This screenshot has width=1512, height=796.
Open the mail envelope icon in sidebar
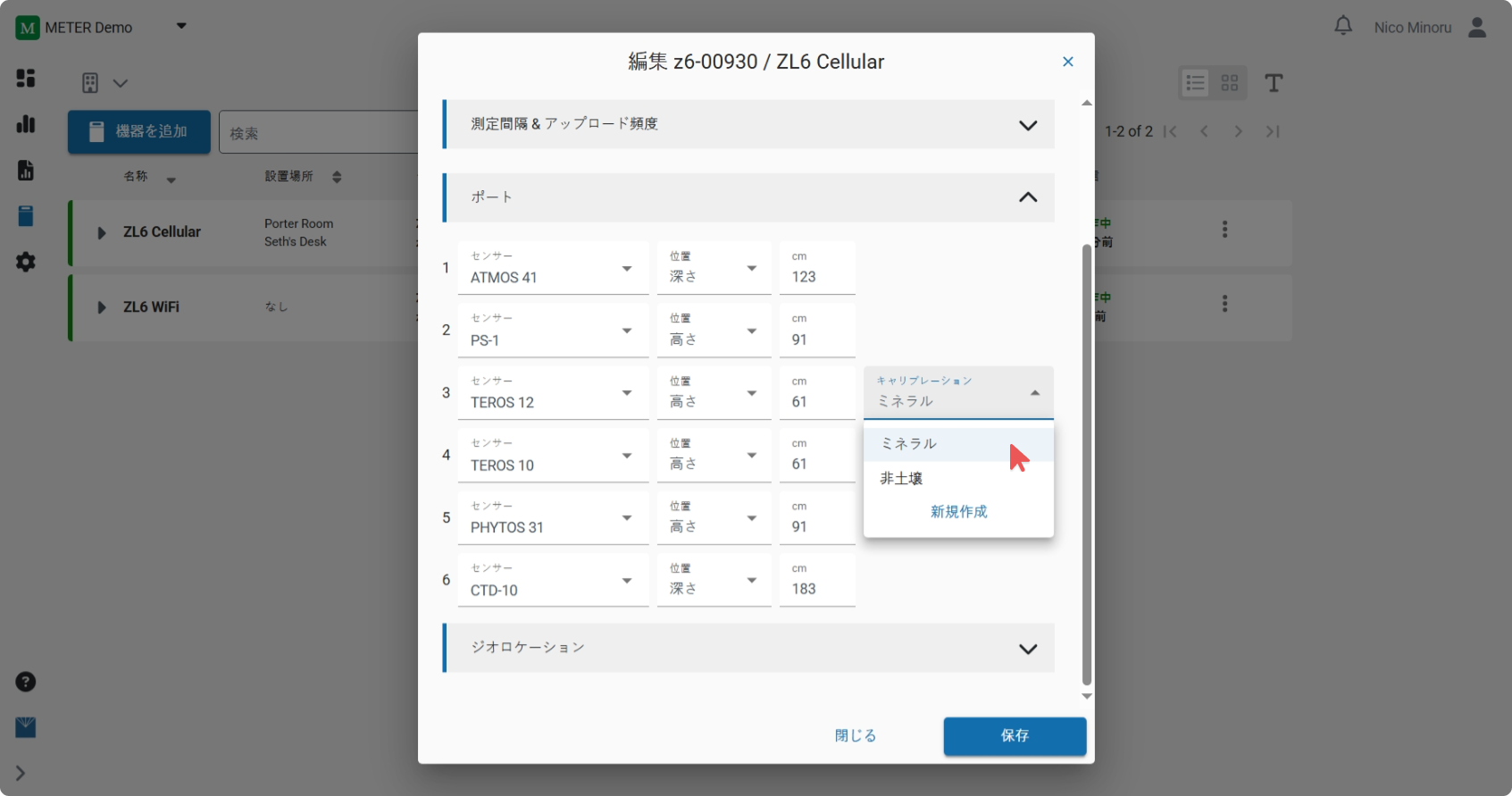26,727
